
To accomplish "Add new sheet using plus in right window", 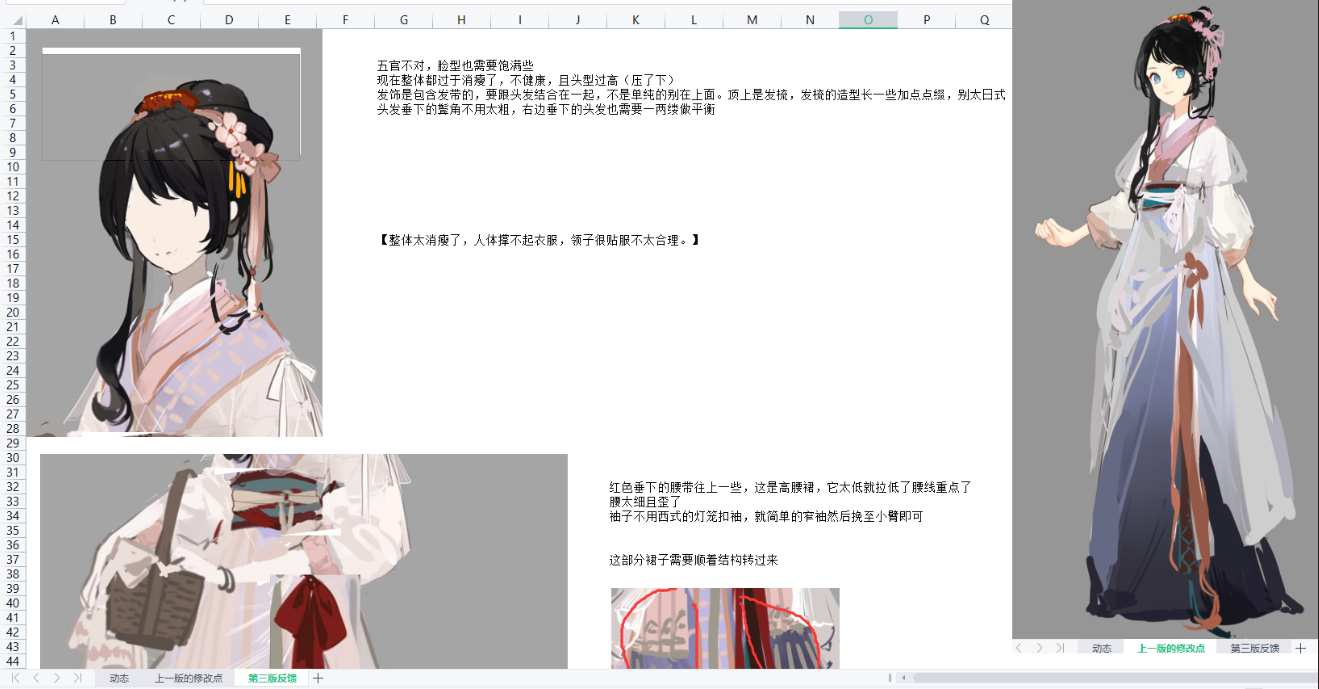I will coord(1301,648).
